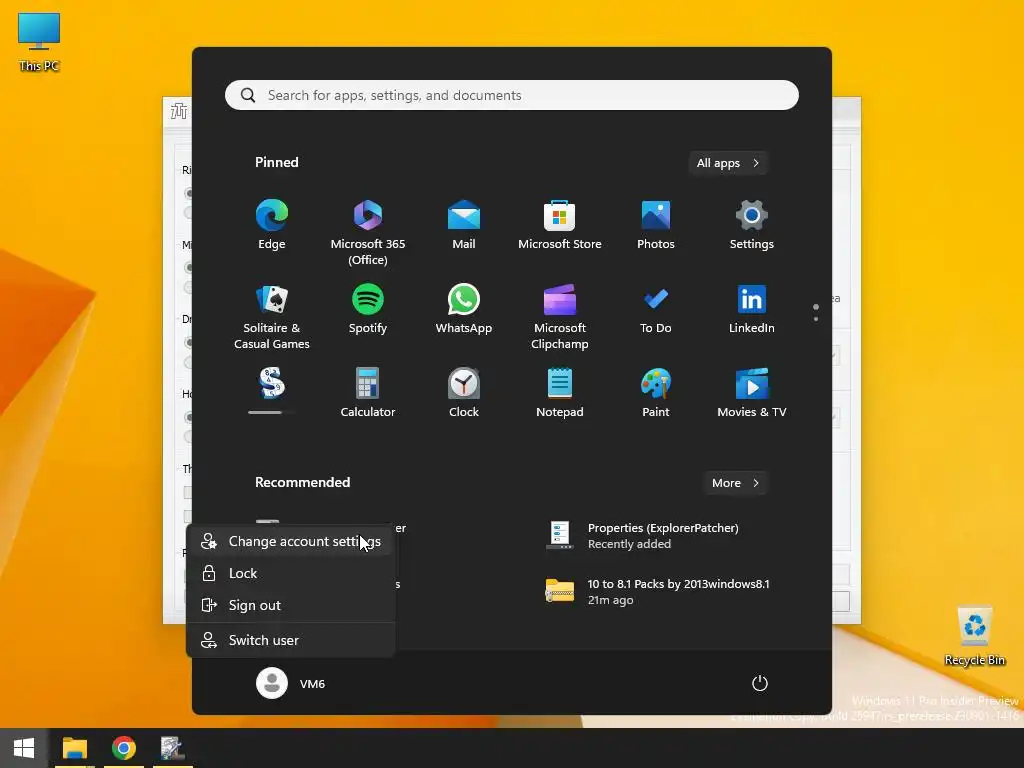
Task: Choose Change account settings
Action: pyautogui.click(x=291, y=541)
